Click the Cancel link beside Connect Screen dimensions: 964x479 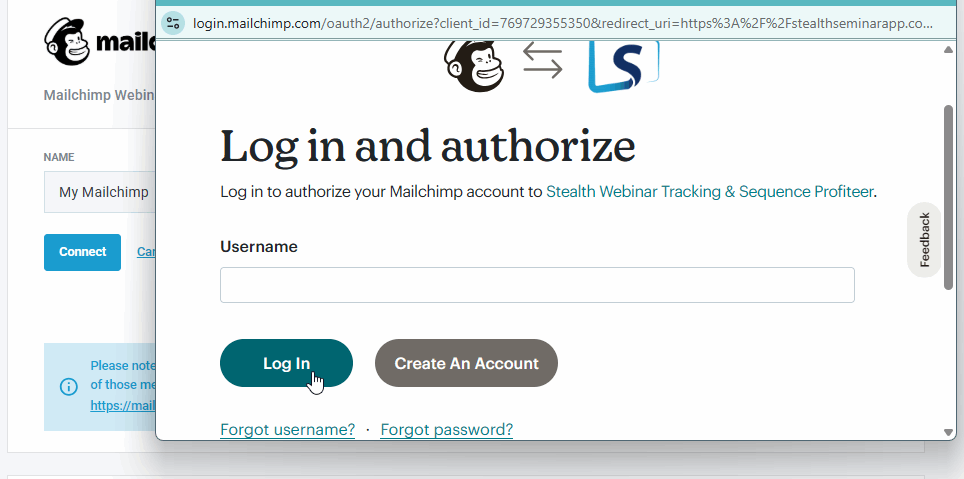146,251
